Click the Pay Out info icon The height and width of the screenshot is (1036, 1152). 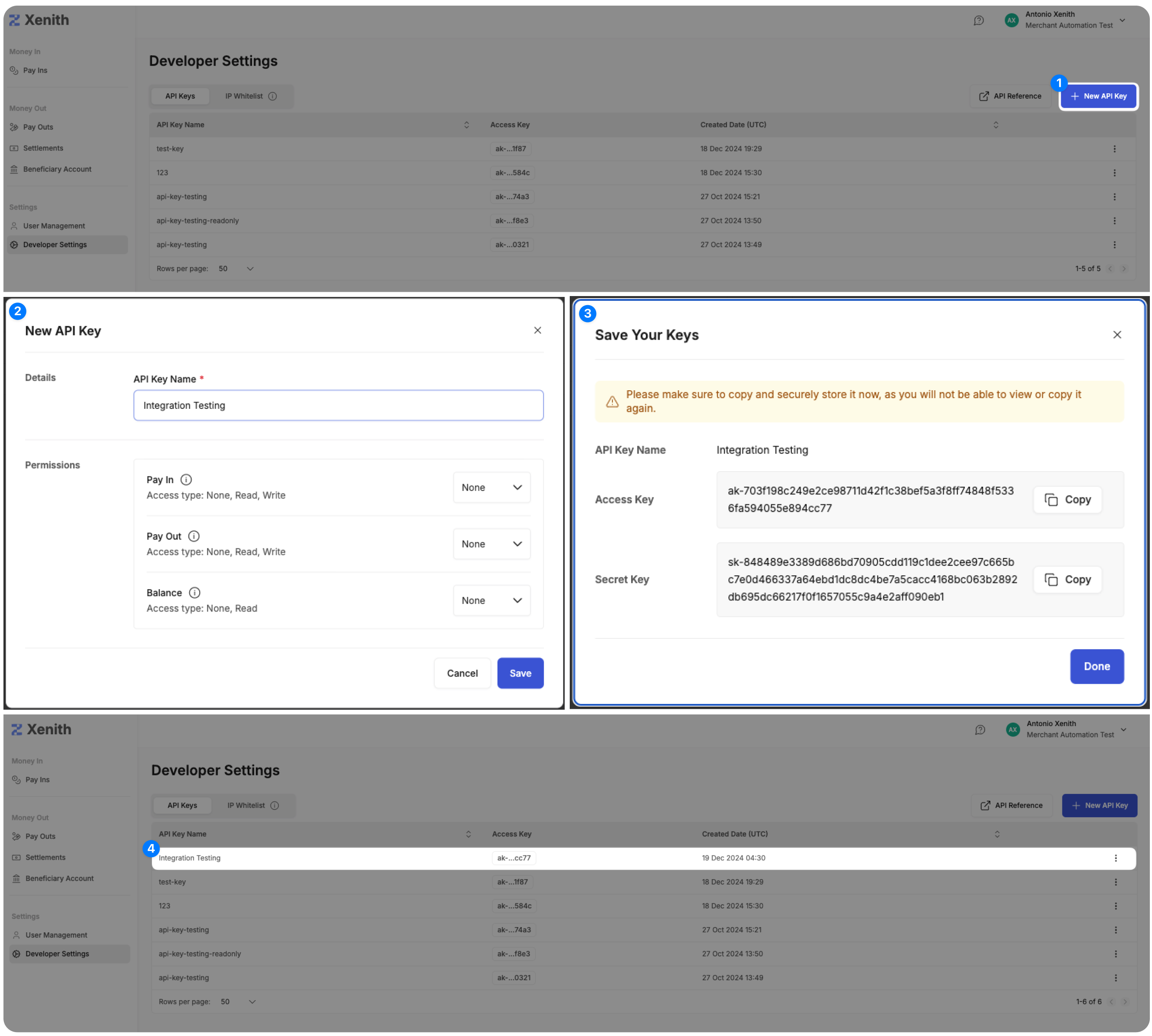click(194, 536)
